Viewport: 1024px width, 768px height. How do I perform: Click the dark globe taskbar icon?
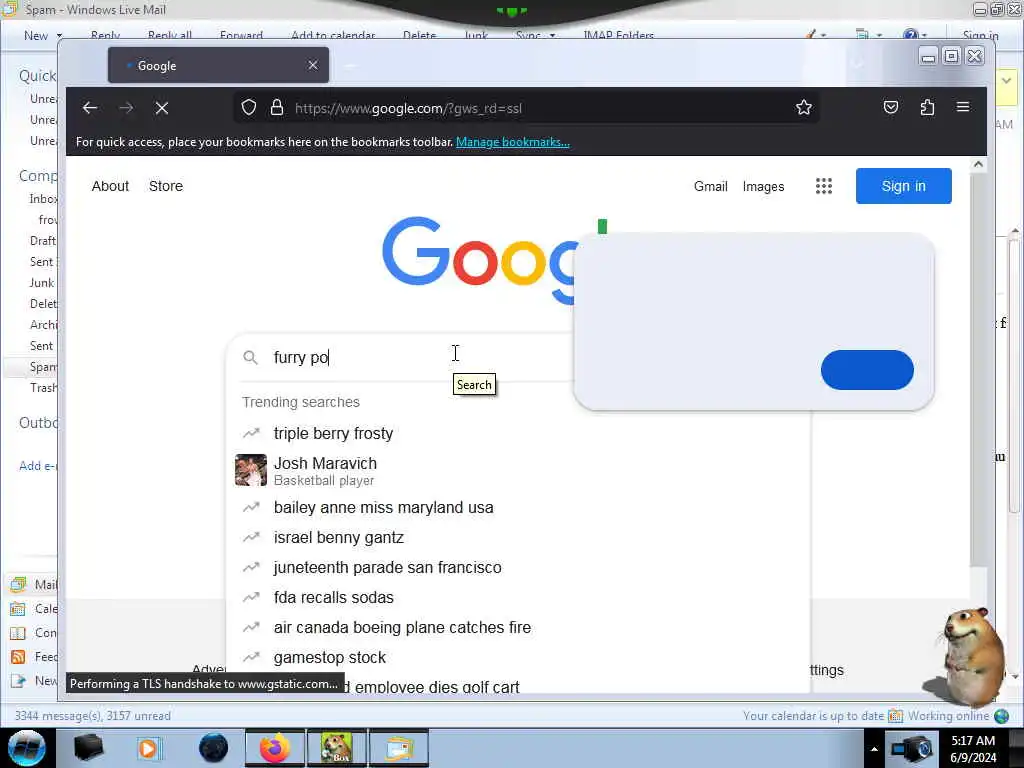(214, 748)
